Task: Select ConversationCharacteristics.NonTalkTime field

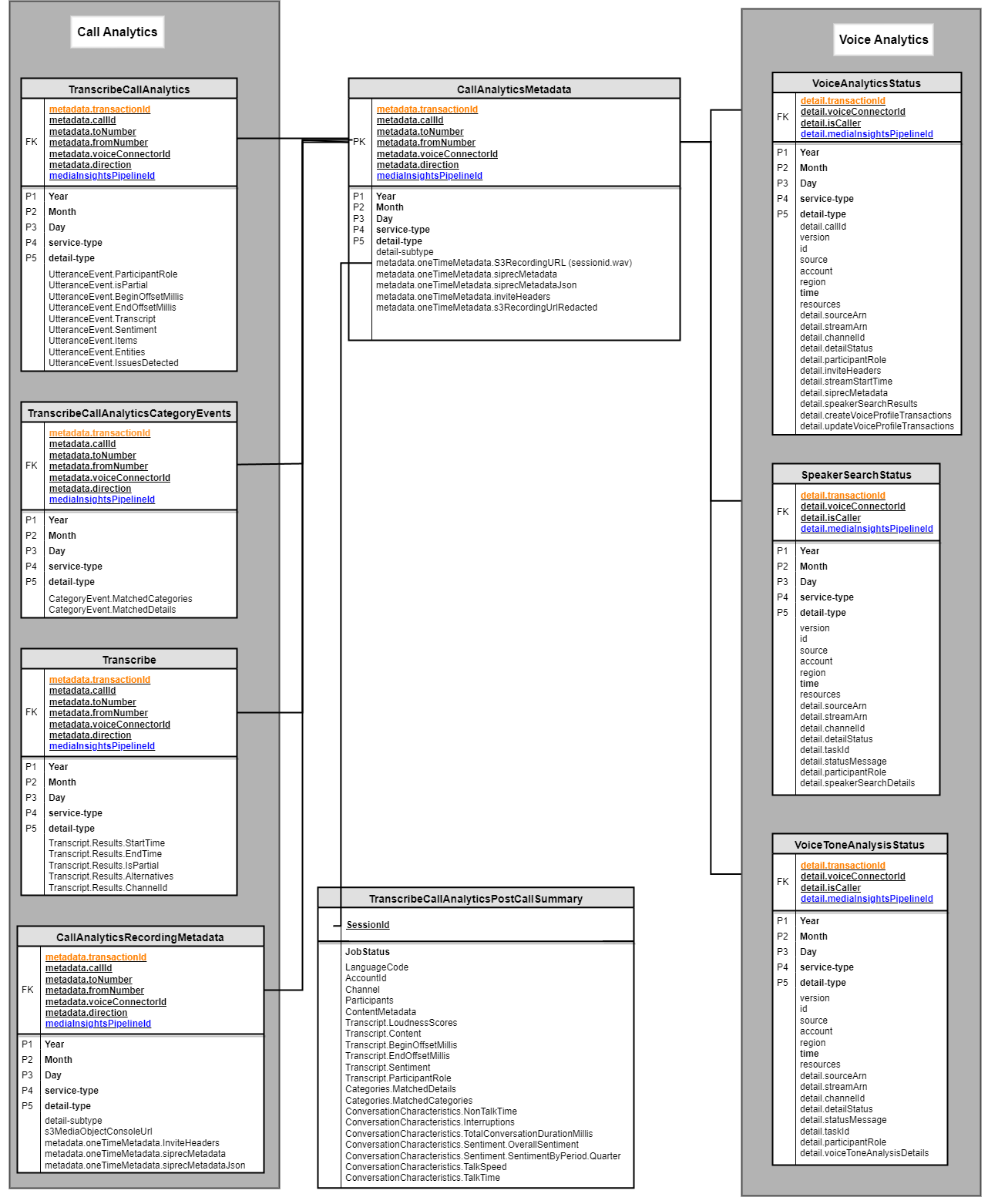Action: (431, 1112)
